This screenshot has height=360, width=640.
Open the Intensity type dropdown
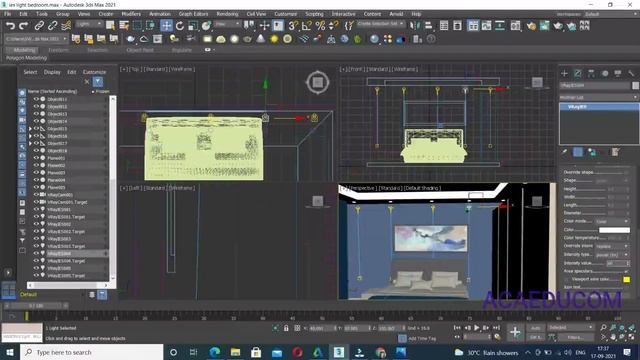click(x=611, y=255)
